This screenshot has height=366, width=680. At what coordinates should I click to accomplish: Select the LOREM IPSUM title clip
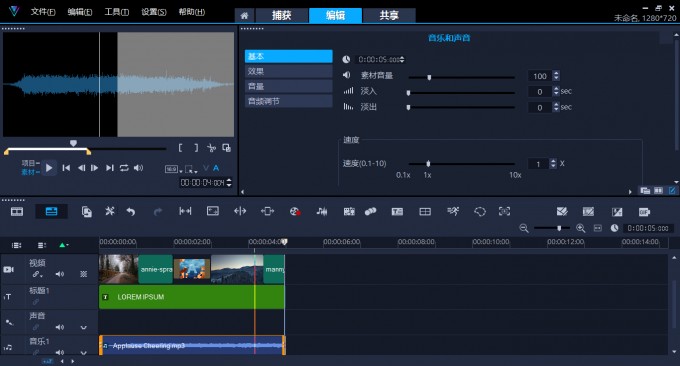pyautogui.click(x=192, y=297)
